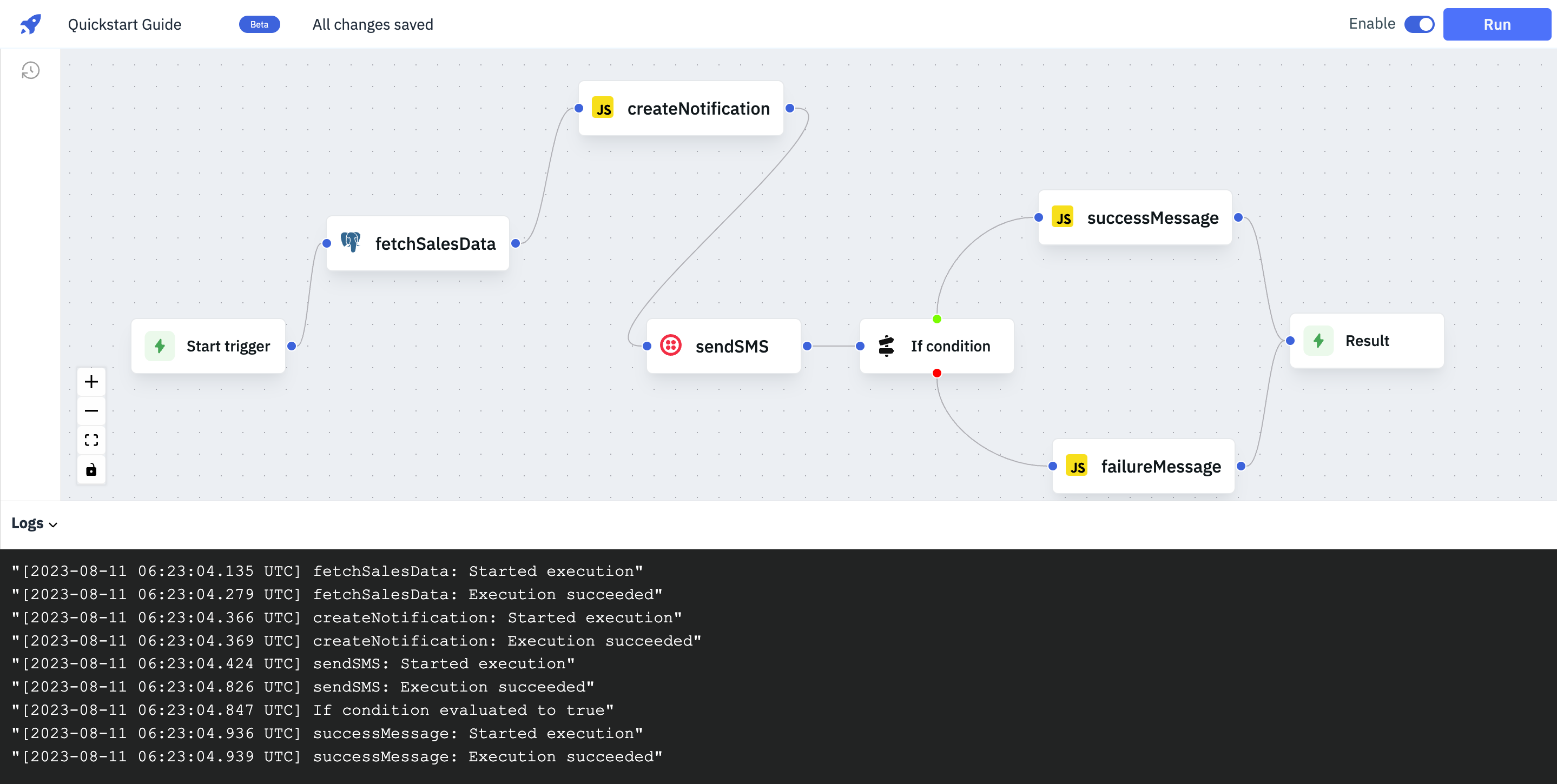This screenshot has width=1557, height=784.
Task: Toggle the Enable workflow switch
Action: click(1419, 24)
